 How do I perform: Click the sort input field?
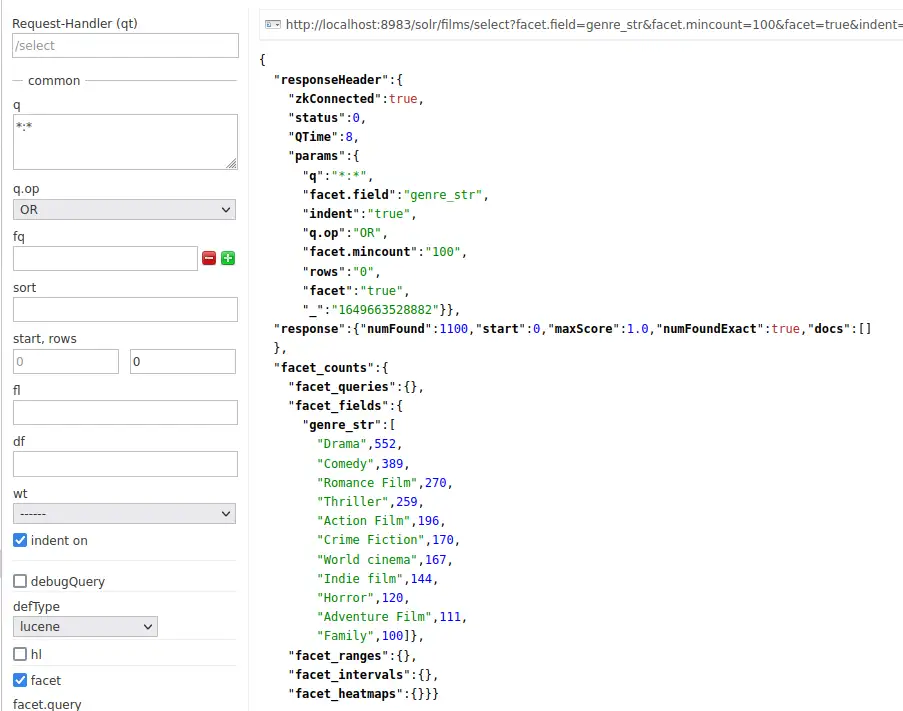(125, 310)
